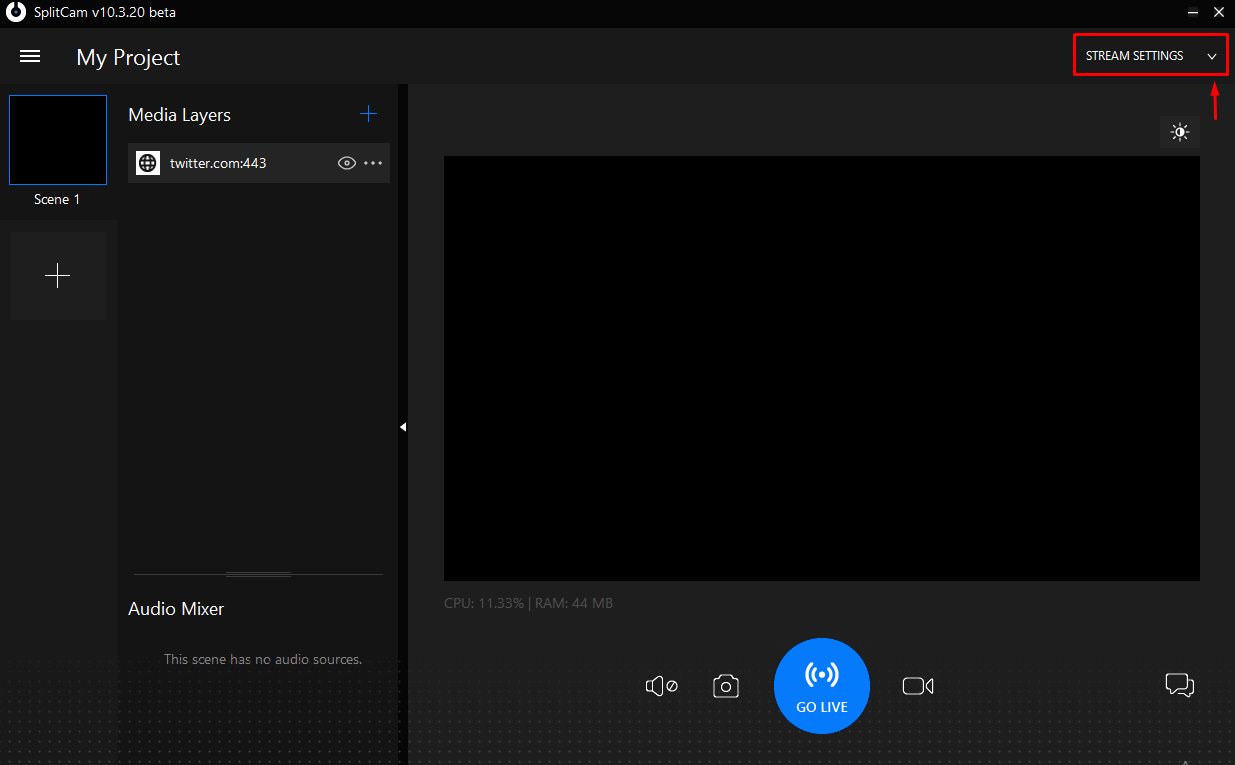
Task: Add a new media layer with plus icon
Action: (368, 114)
